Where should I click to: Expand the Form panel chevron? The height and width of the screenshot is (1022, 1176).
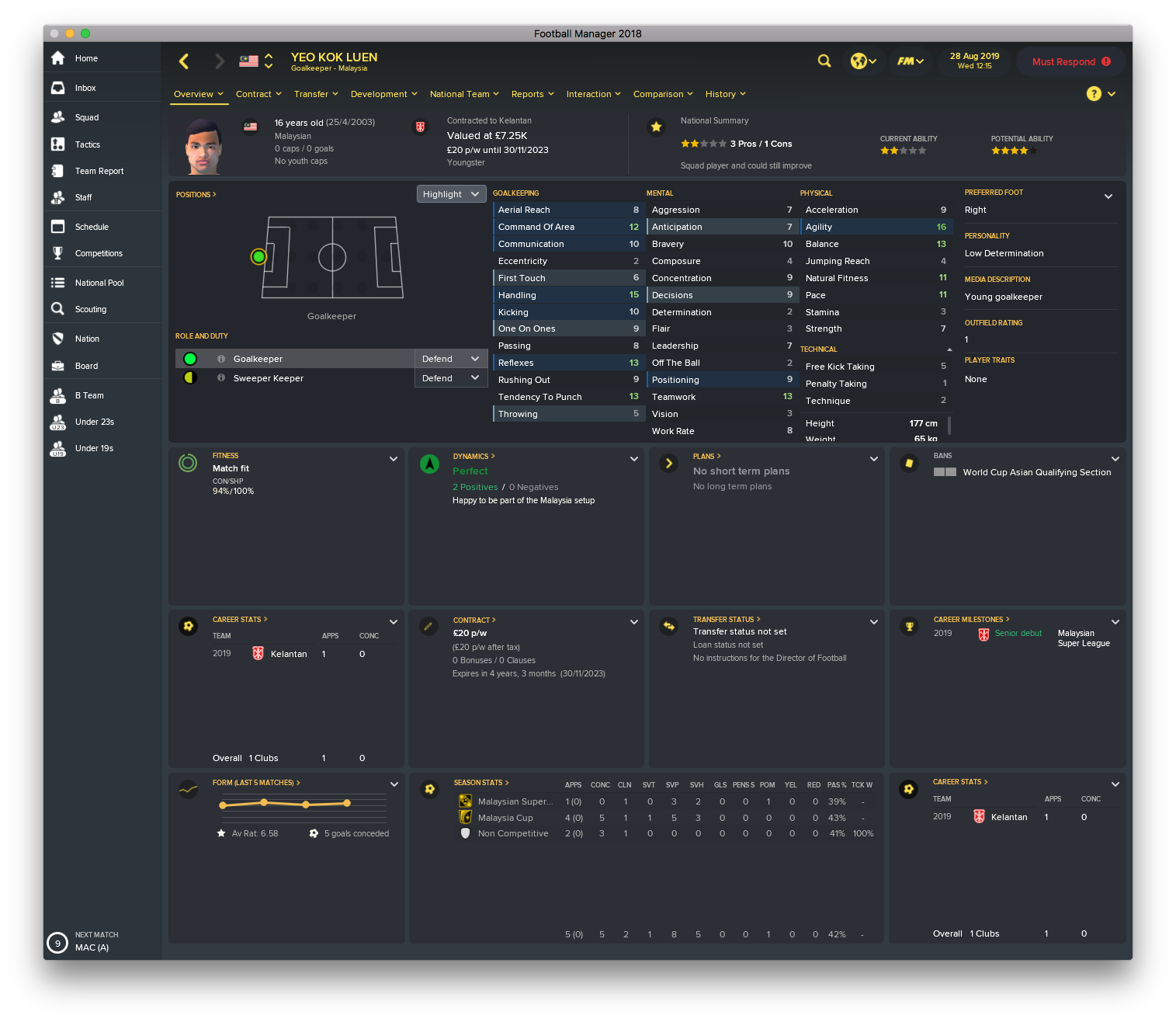(394, 784)
